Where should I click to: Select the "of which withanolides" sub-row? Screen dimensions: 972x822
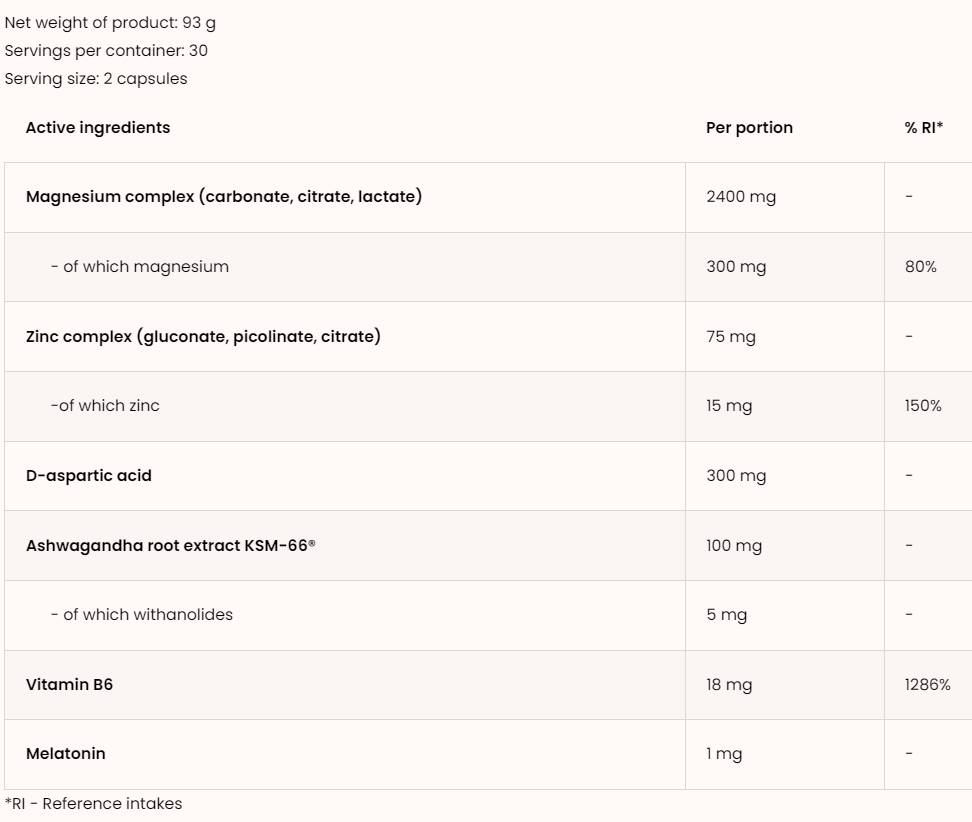tap(142, 614)
